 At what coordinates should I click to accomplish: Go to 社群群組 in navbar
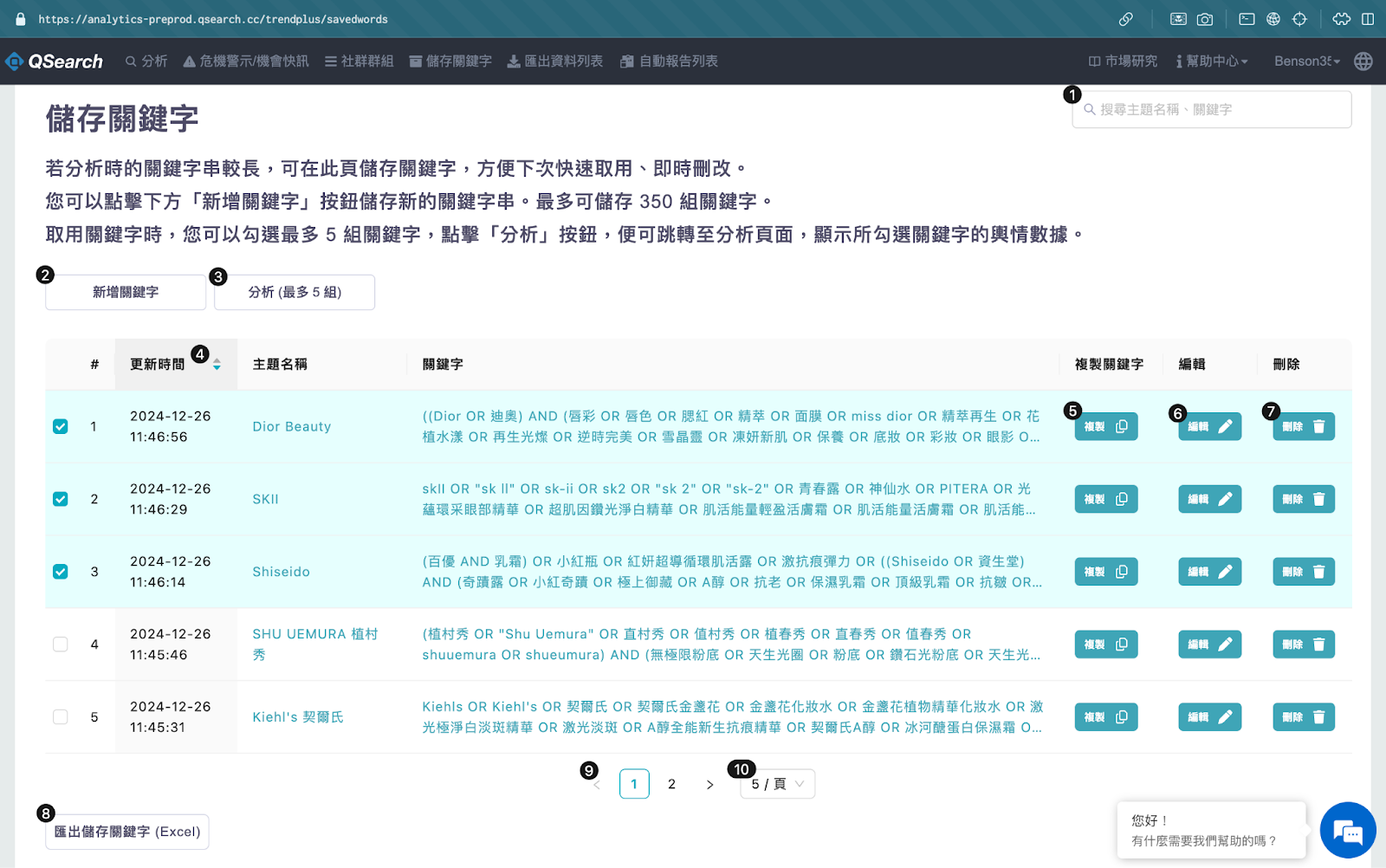pos(359,62)
